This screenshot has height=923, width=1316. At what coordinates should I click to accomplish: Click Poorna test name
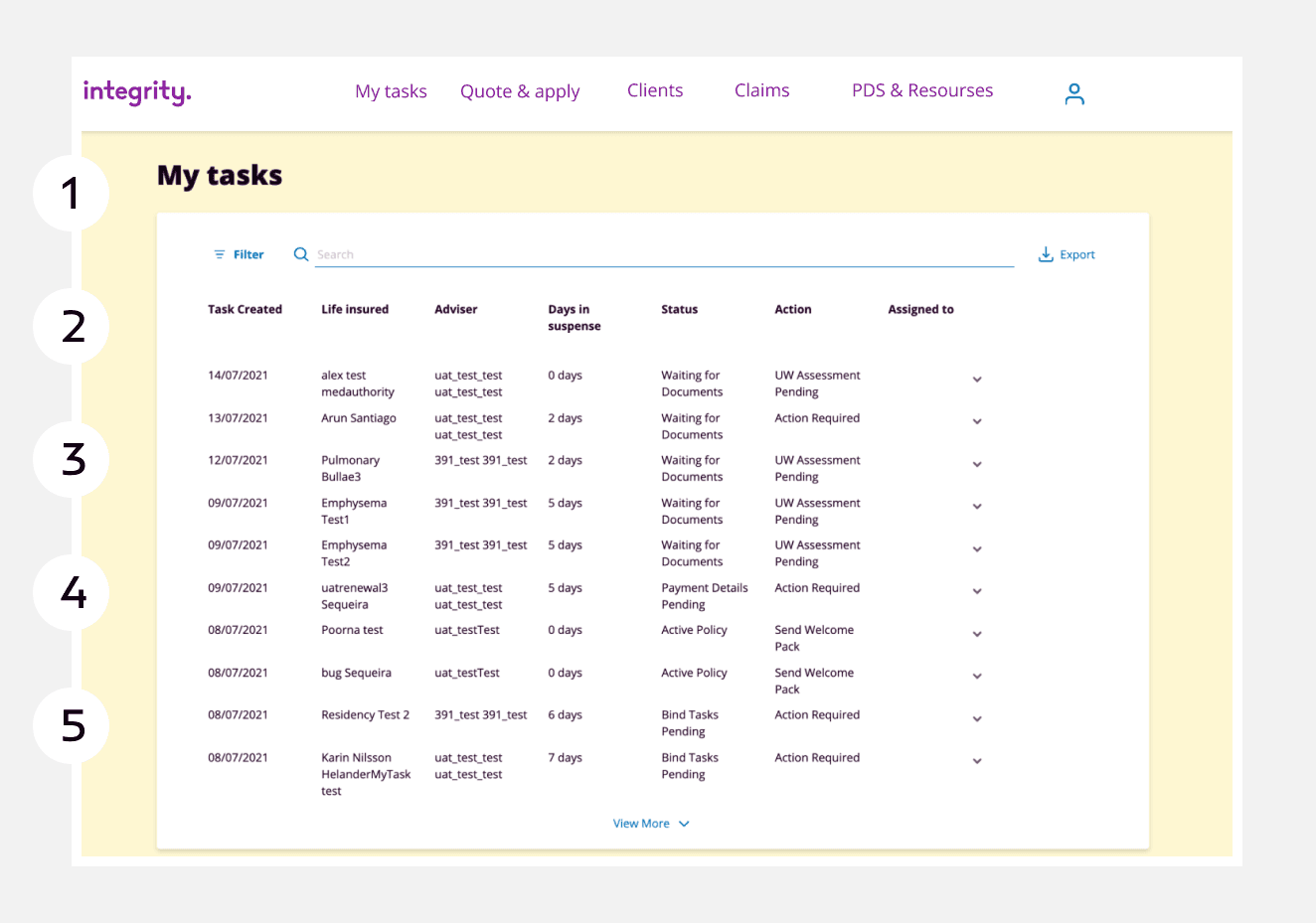352,630
